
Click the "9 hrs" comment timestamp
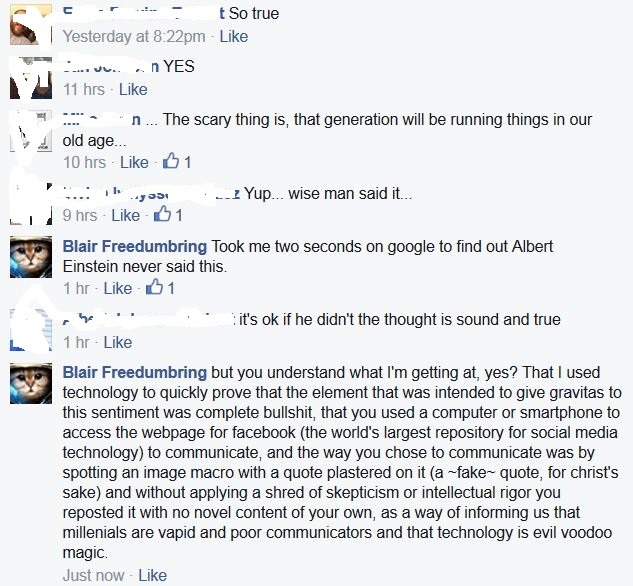80,215
